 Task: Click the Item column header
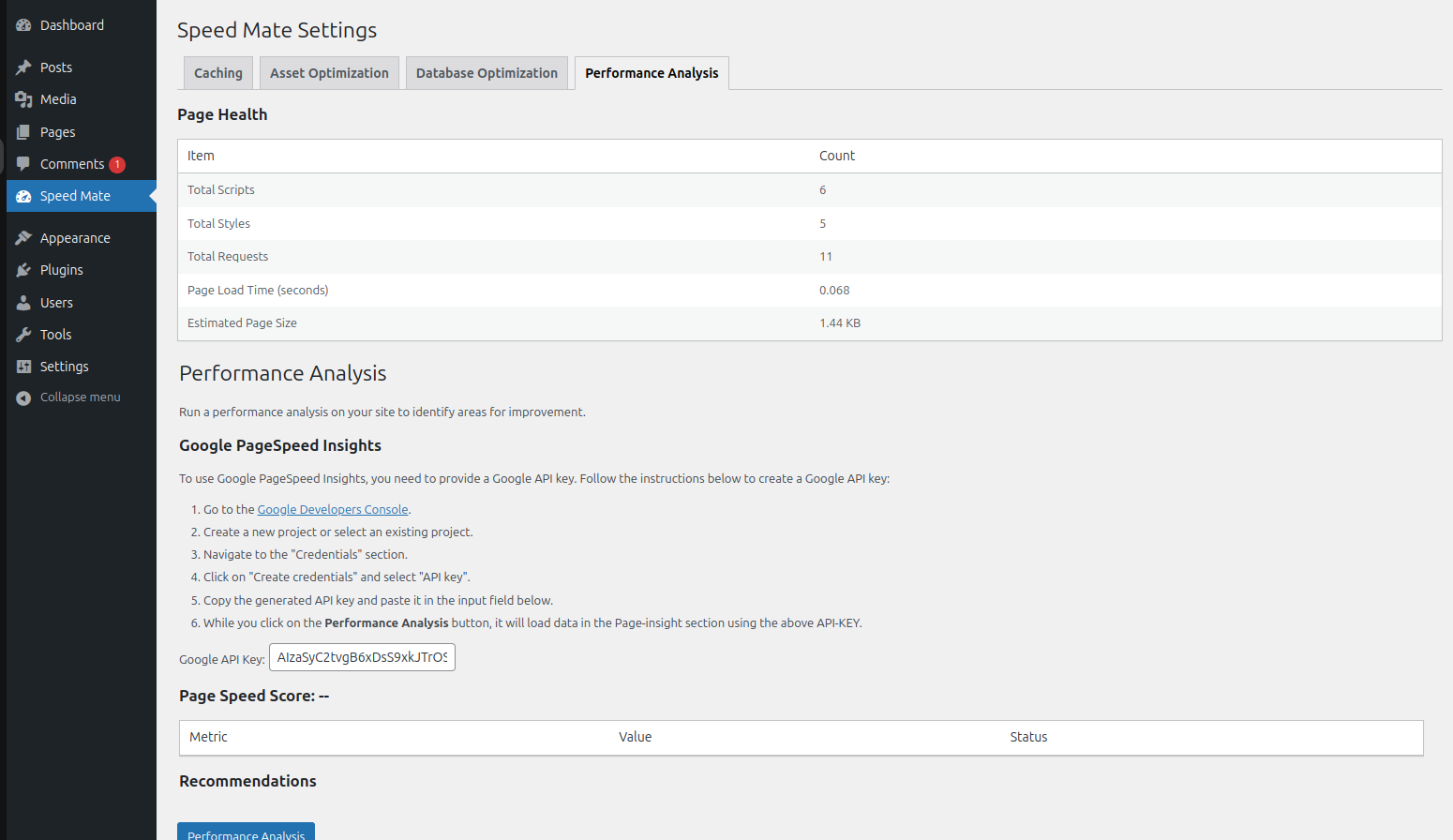point(201,156)
